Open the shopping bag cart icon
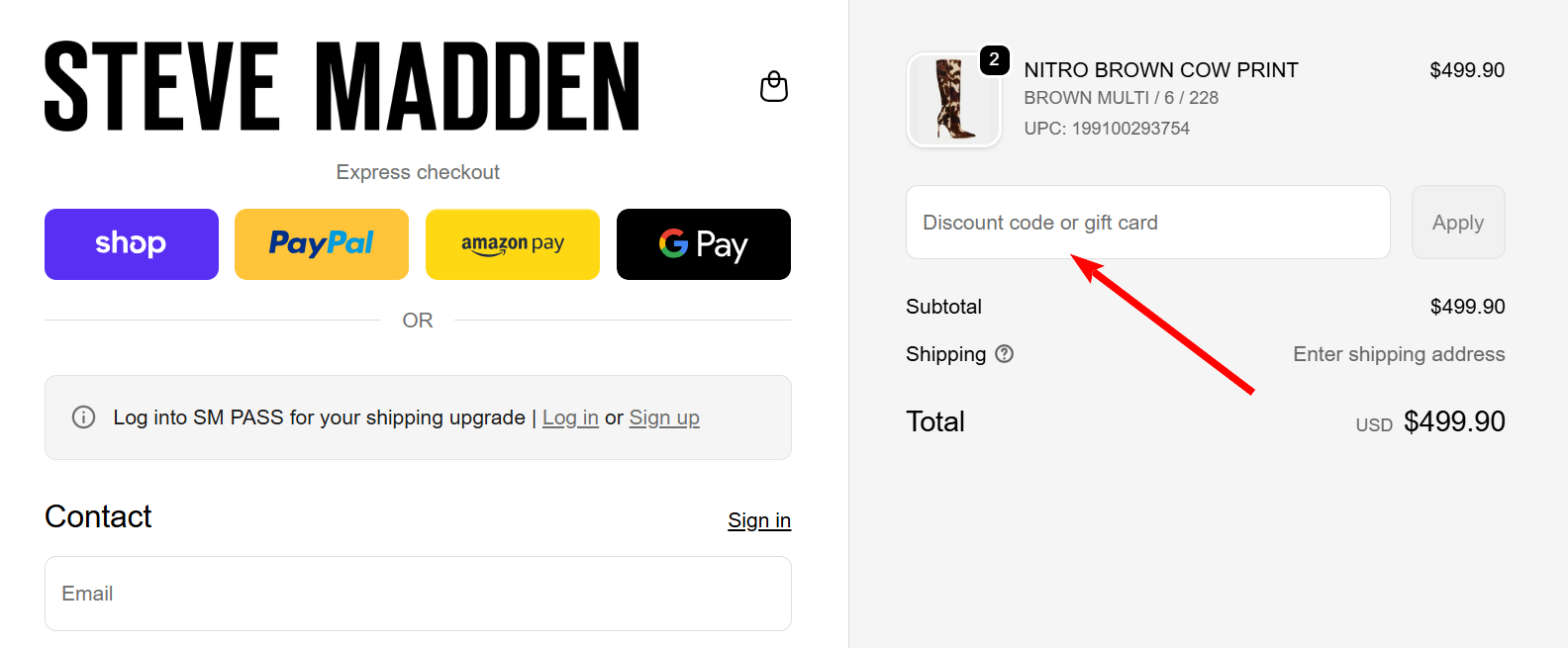 click(773, 87)
